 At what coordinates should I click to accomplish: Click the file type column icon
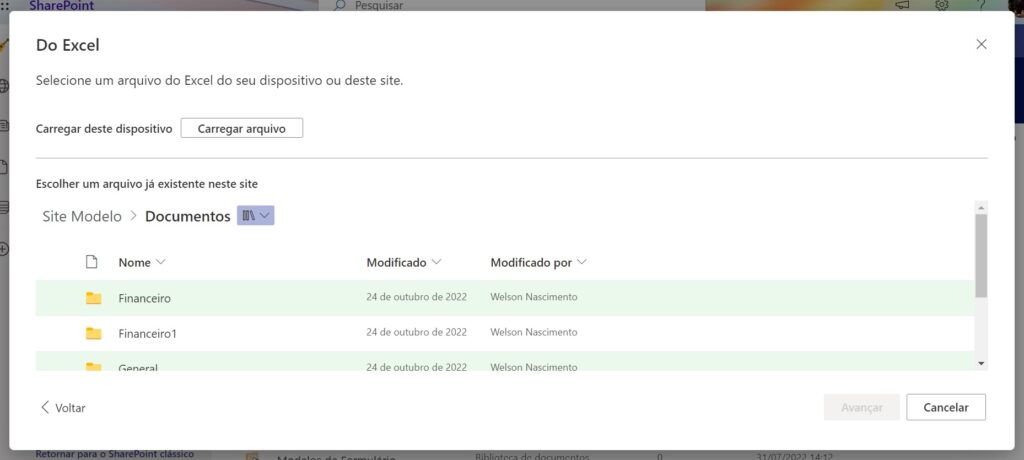click(92, 262)
